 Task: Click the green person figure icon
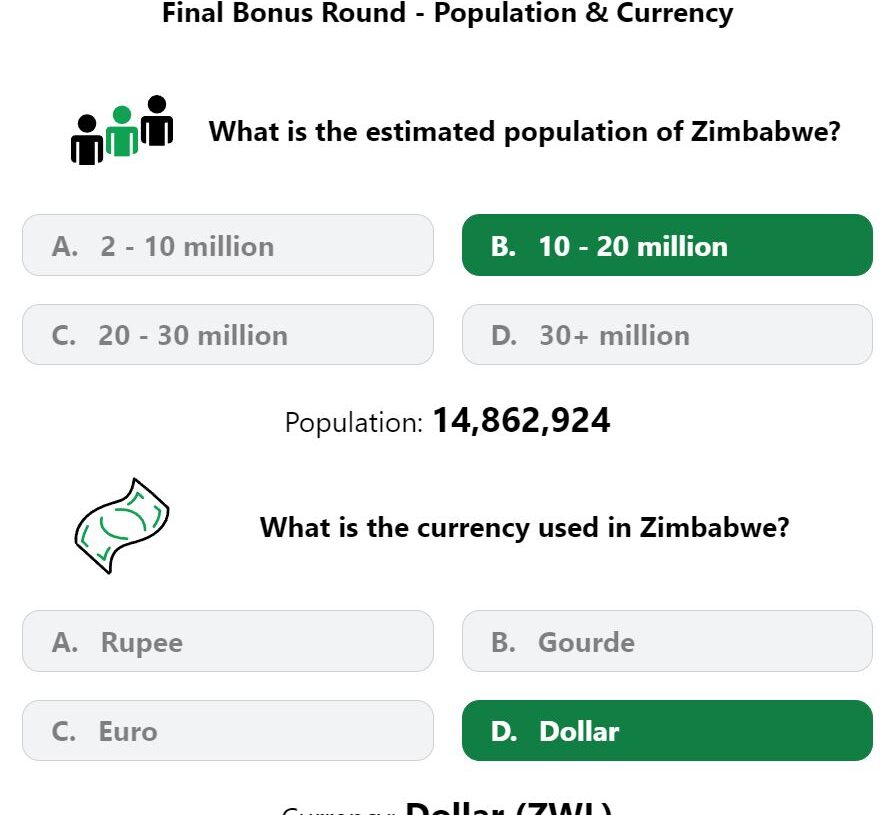(122, 131)
